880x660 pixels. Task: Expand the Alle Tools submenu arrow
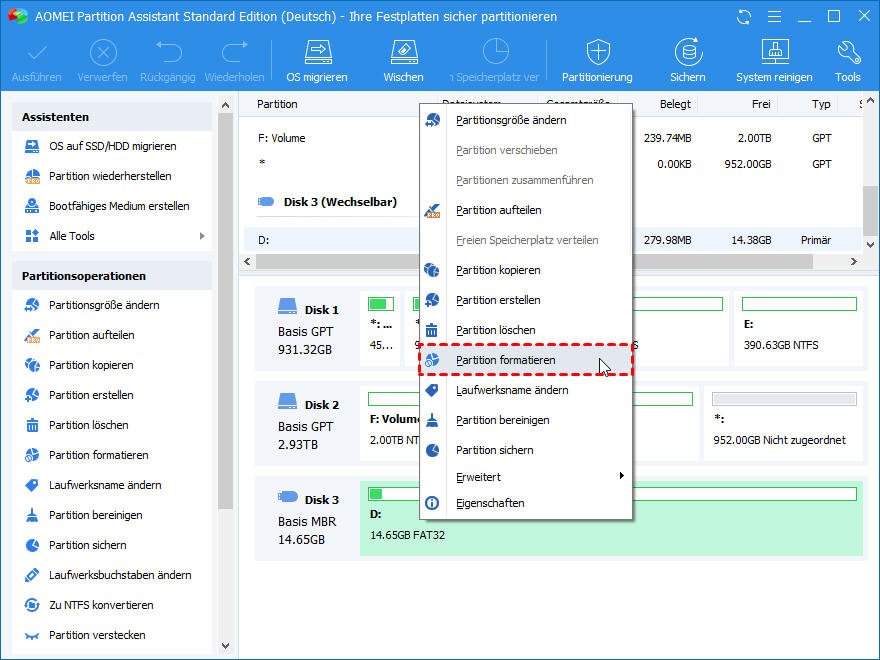(202, 236)
